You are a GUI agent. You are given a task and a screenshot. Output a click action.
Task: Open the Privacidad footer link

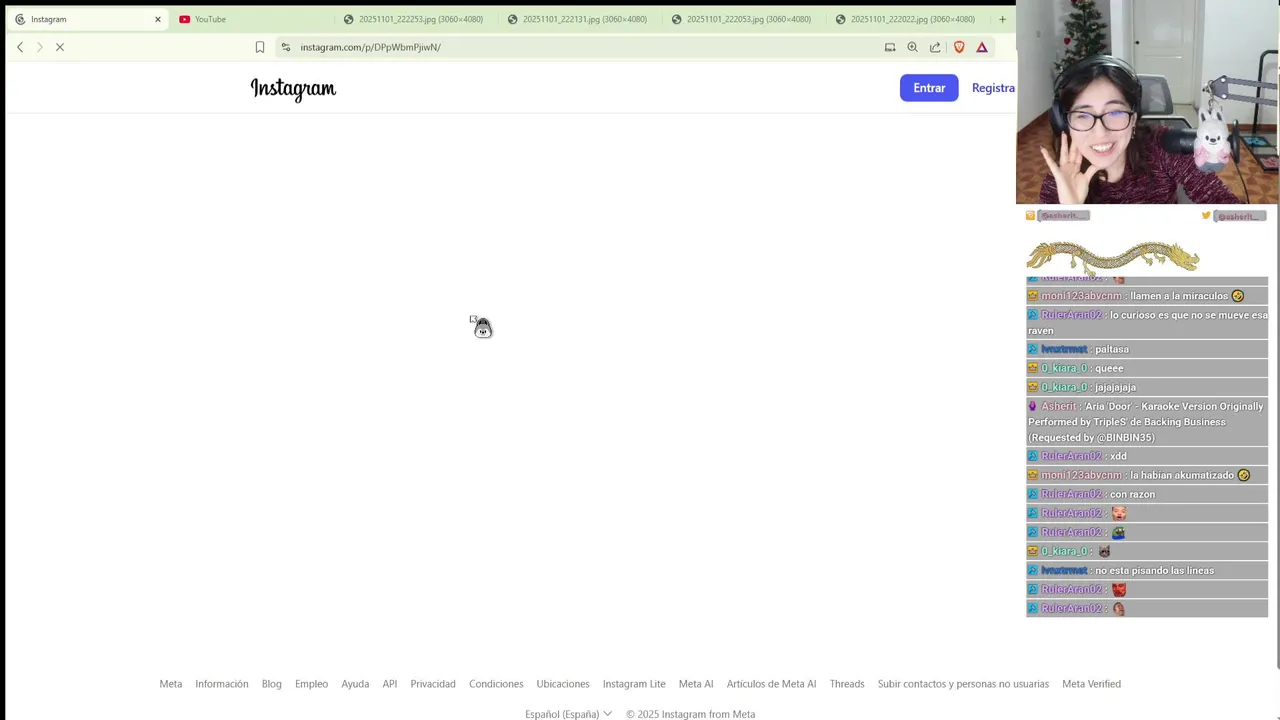pos(433,684)
